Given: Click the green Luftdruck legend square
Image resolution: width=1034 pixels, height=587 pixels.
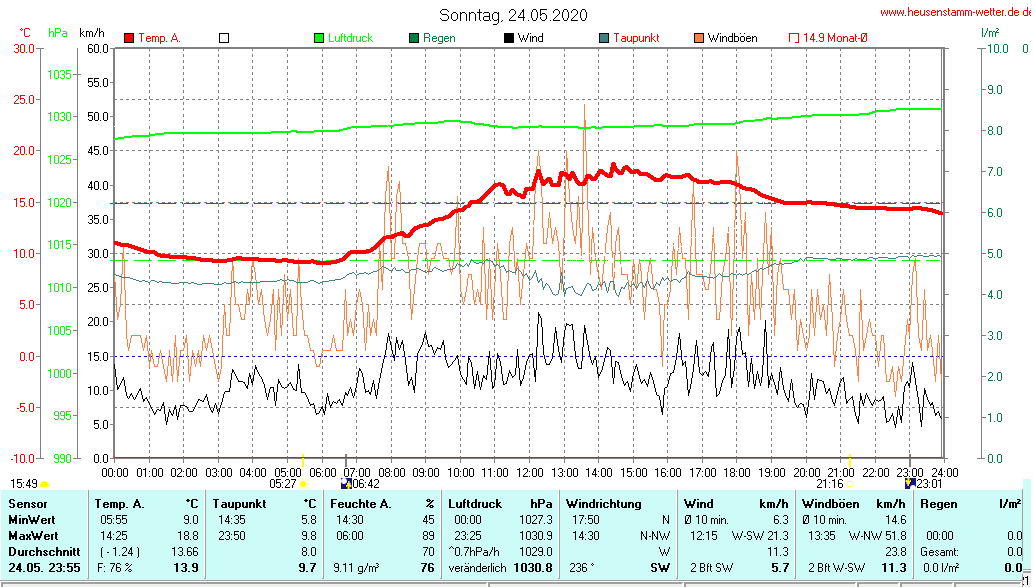Looking at the screenshot, I should 320,38.
